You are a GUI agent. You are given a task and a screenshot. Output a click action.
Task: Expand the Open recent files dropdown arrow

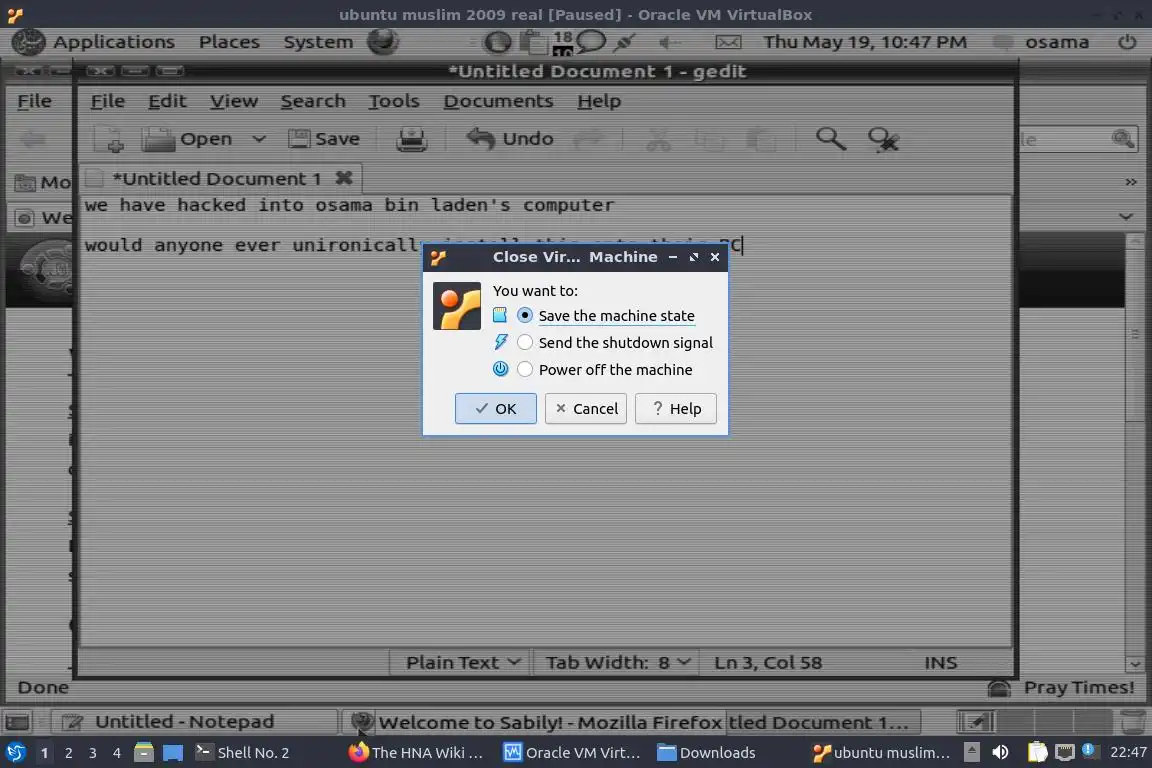pyautogui.click(x=259, y=138)
